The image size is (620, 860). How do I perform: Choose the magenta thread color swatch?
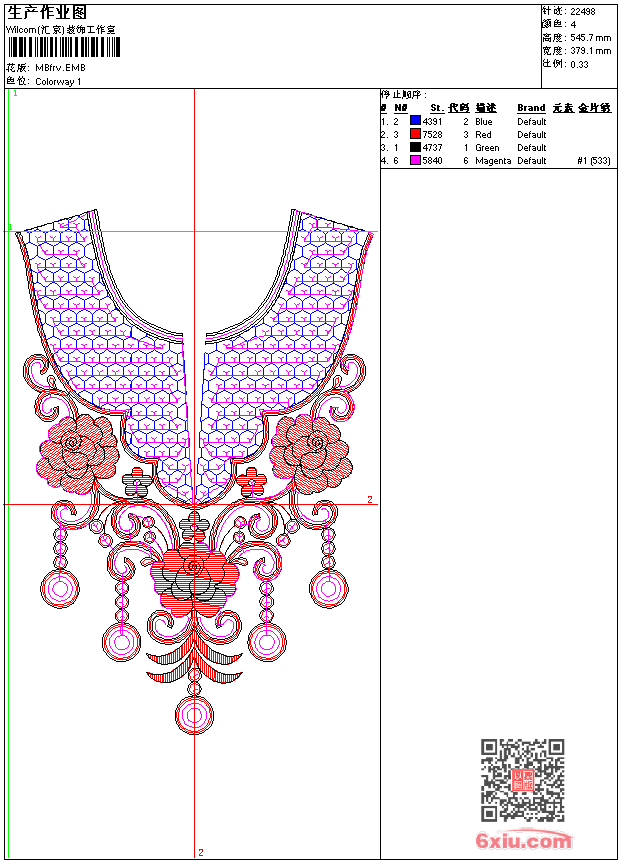coord(415,160)
